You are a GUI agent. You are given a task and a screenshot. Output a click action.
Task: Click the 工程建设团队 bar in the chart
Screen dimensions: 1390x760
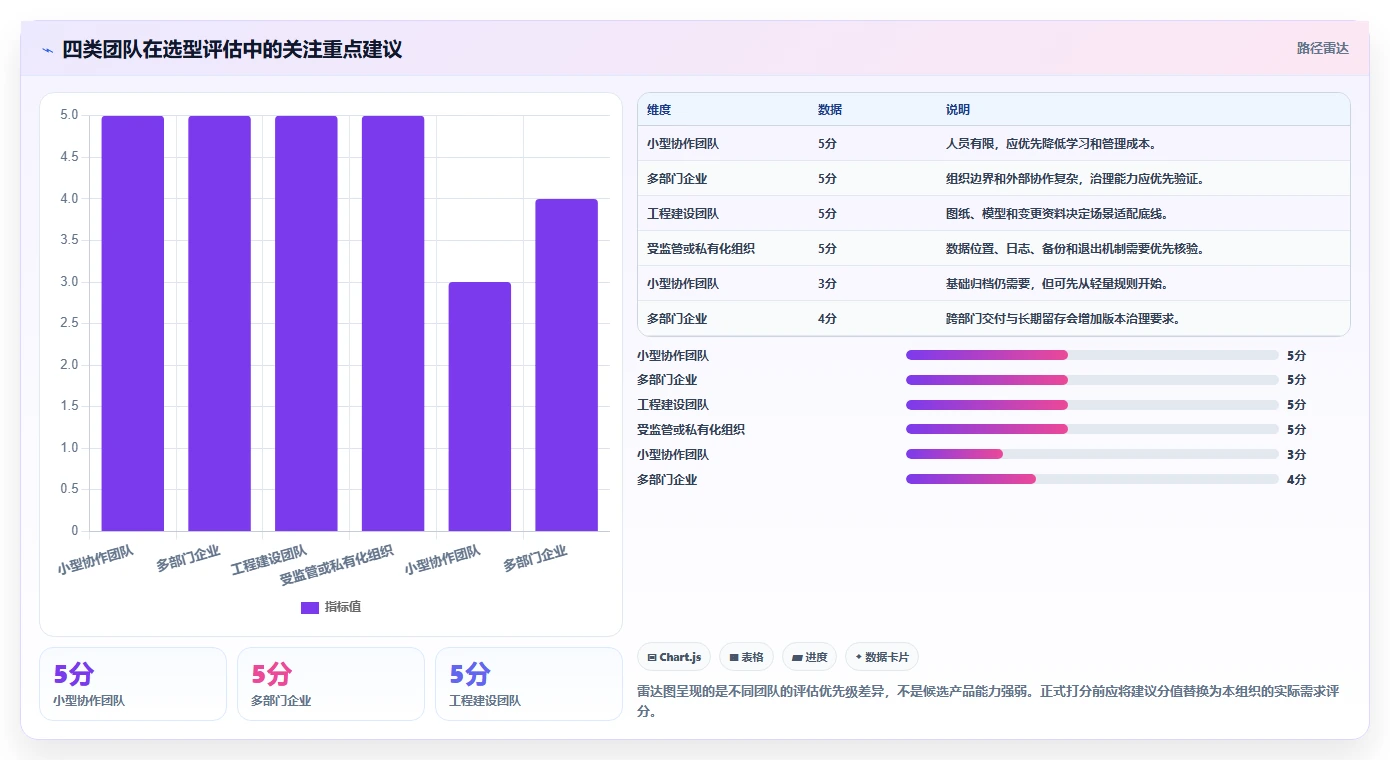point(306,323)
